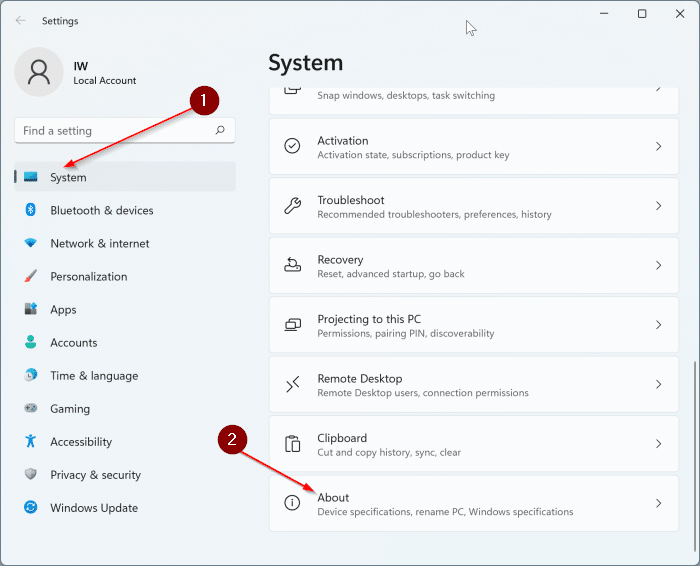Click the Local Account label
Image resolution: width=700 pixels, height=566 pixels.
104,80
